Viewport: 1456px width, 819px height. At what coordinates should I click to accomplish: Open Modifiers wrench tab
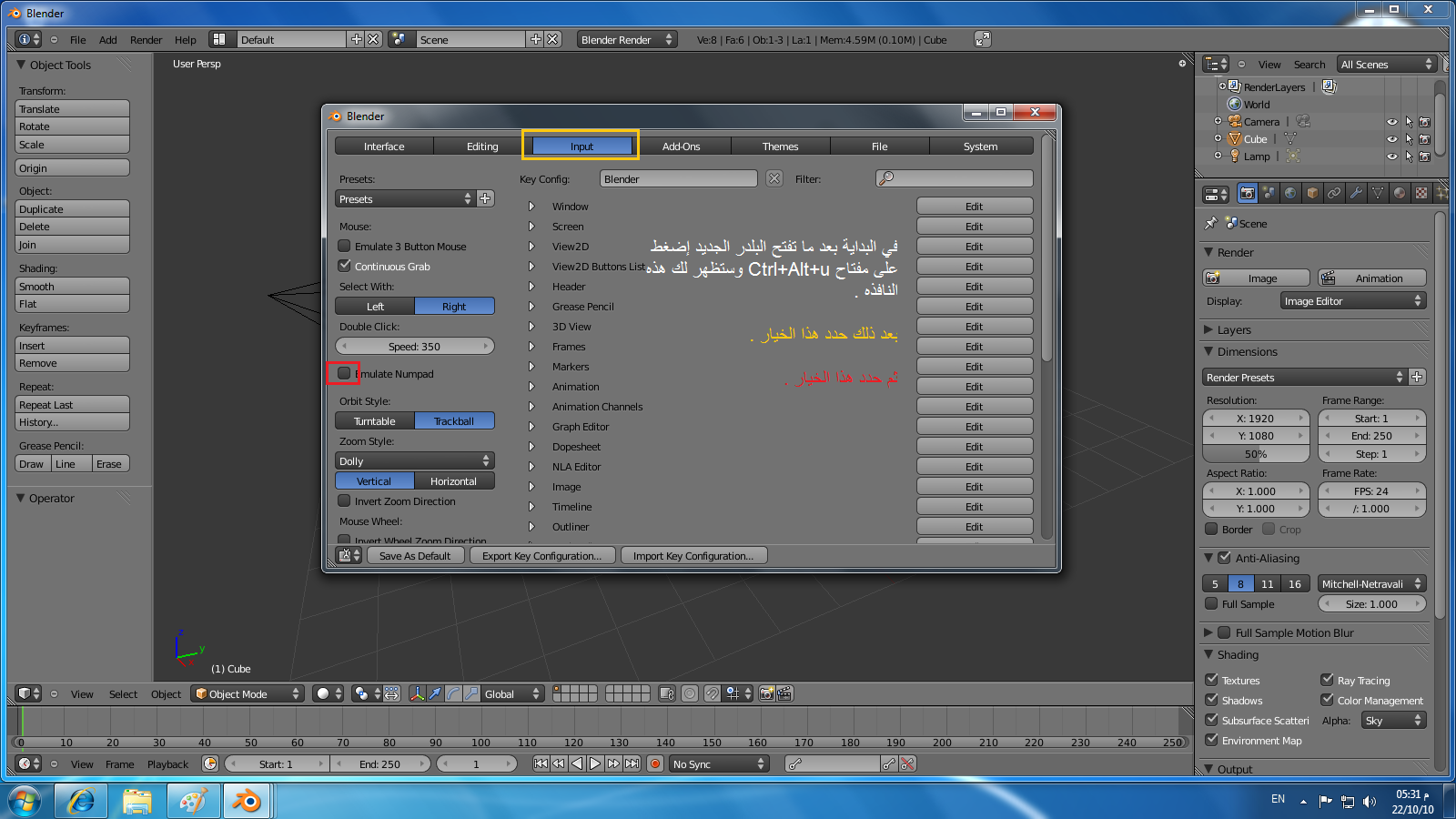1356,193
